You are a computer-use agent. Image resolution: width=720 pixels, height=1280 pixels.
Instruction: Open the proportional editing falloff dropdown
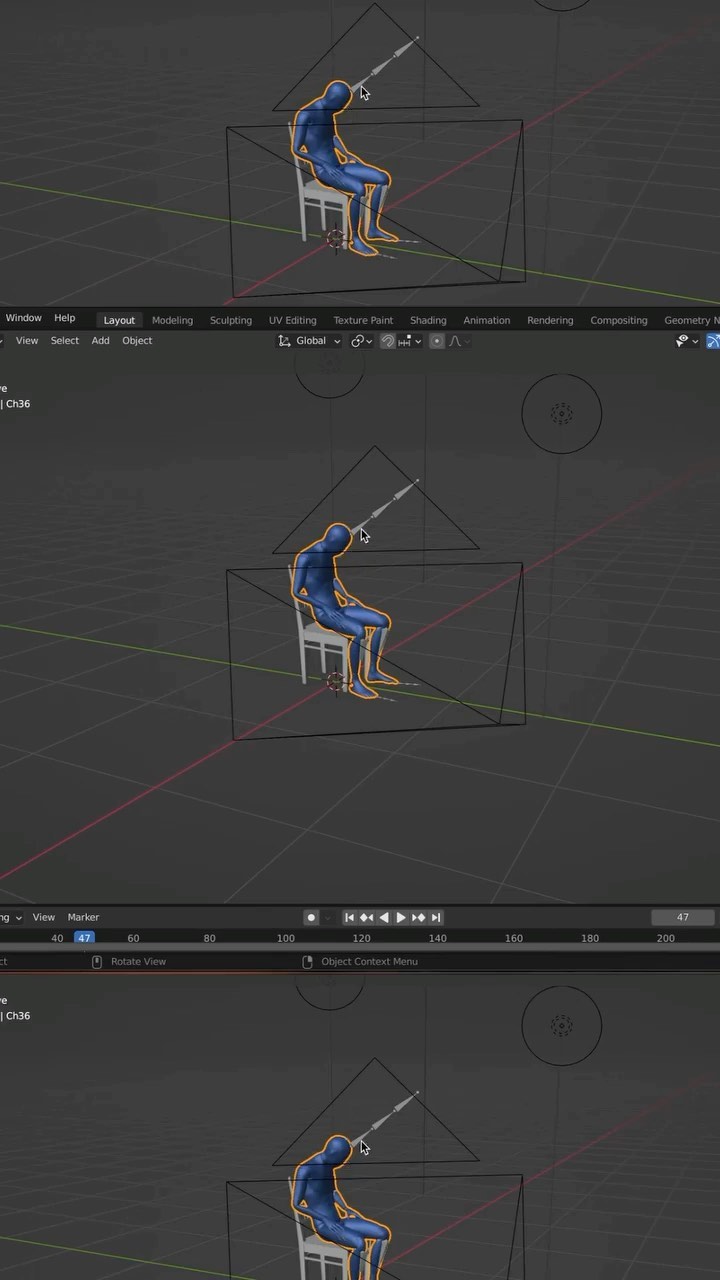coord(457,341)
